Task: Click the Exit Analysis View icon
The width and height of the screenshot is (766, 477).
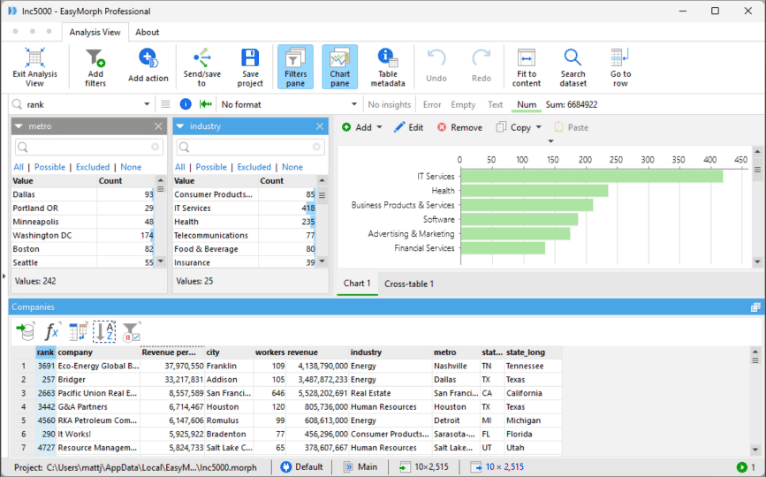Action: click(x=35, y=58)
